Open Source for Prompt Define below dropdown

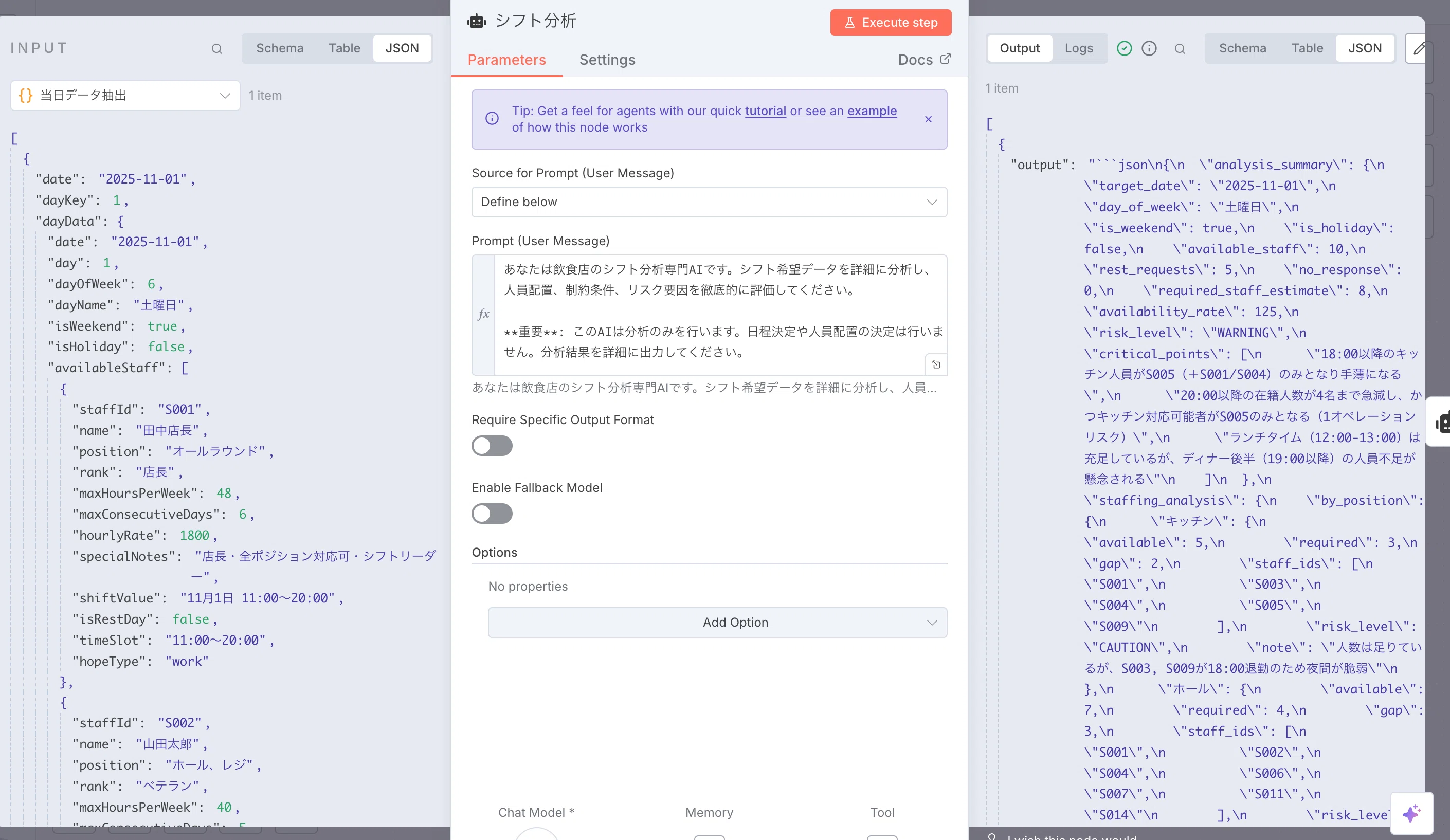[x=709, y=202]
